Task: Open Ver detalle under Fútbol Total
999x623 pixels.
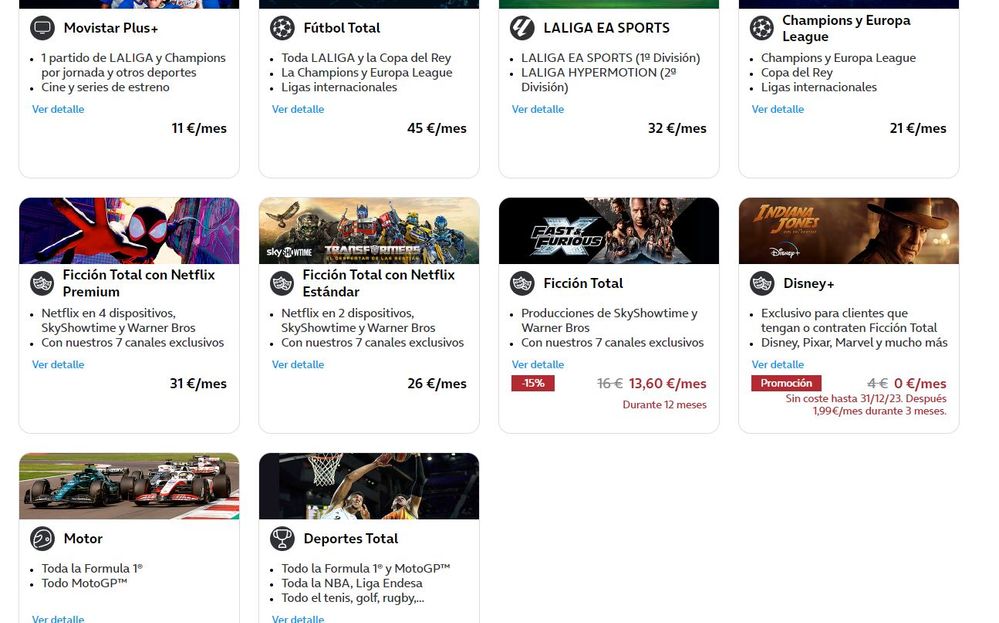Action: click(298, 109)
